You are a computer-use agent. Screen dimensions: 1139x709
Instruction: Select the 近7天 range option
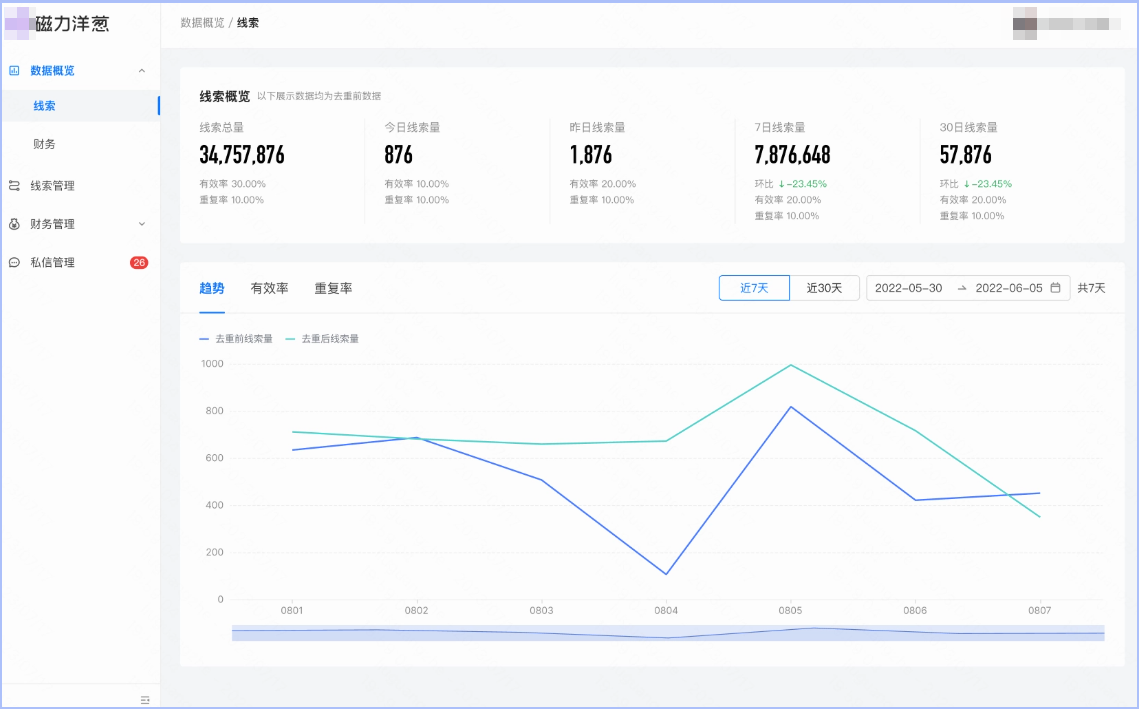click(754, 288)
